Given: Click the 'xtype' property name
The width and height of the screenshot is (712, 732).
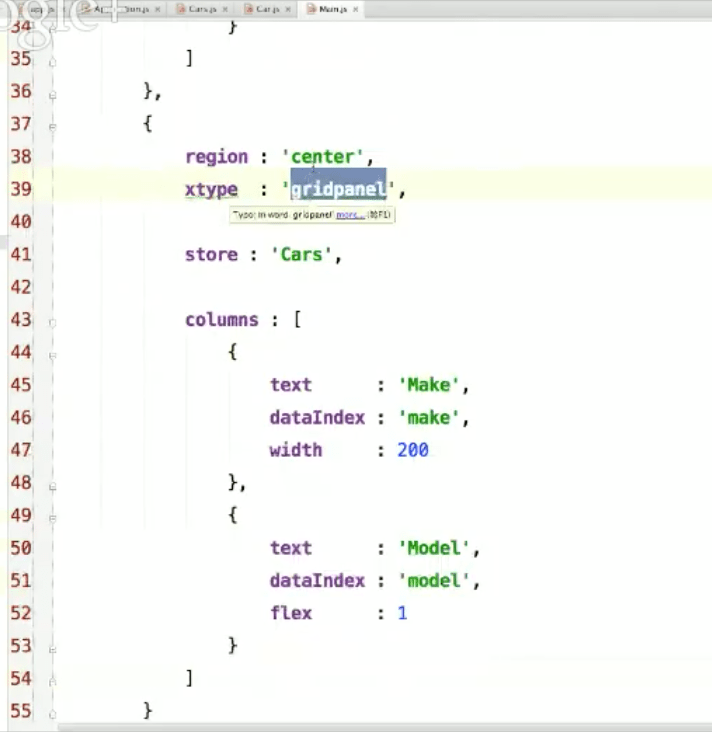Looking at the screenshot, I should [x=211, y=190].
